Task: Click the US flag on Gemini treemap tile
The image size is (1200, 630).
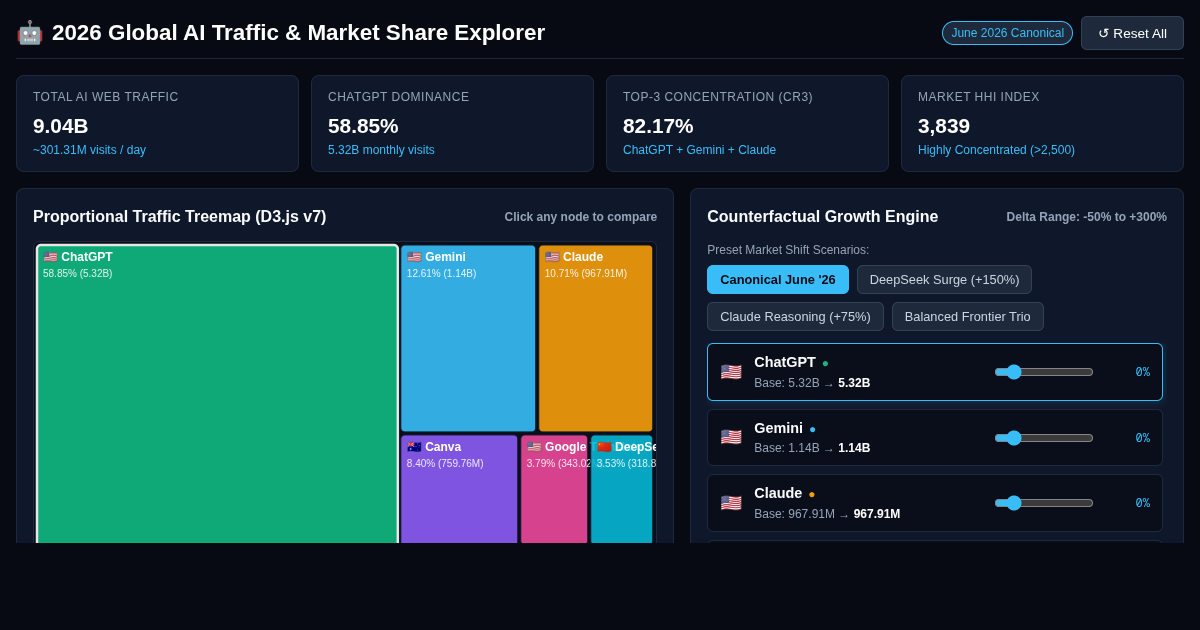Action: [414, 257]
